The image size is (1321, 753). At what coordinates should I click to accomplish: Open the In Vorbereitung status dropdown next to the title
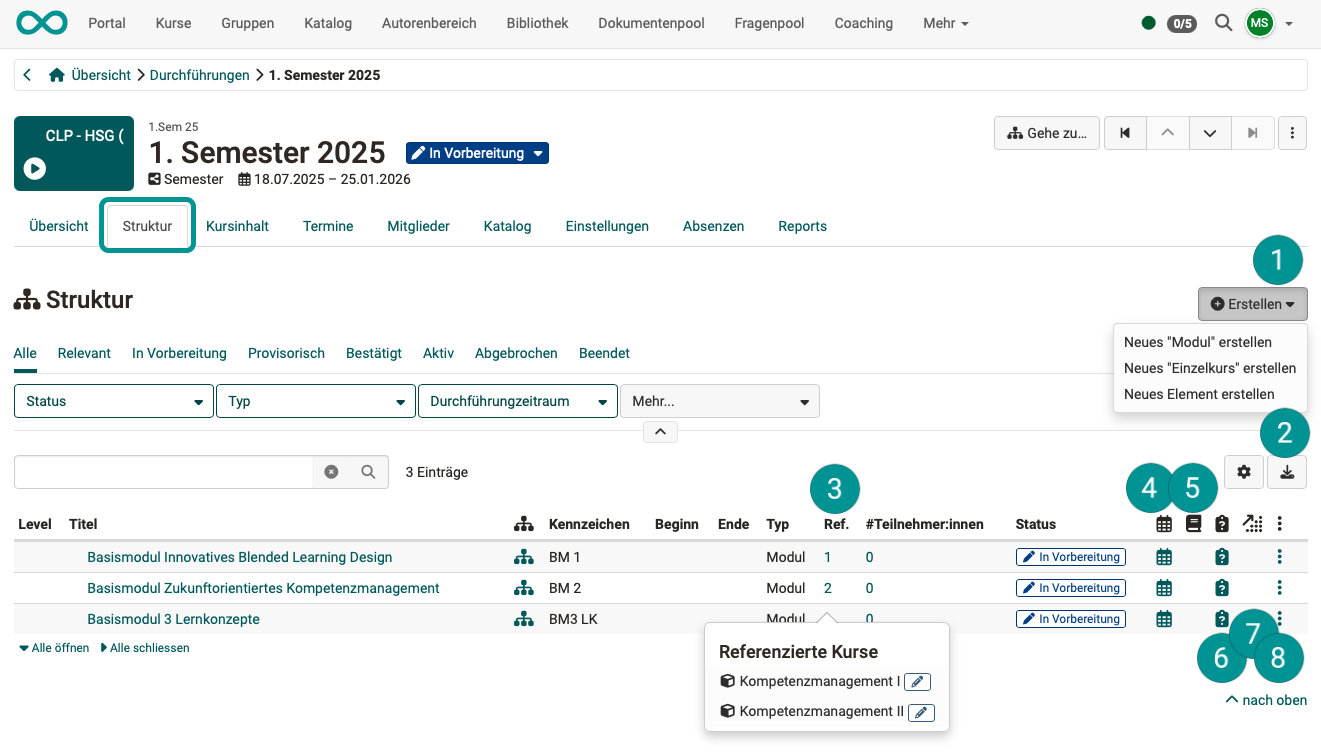477,153
